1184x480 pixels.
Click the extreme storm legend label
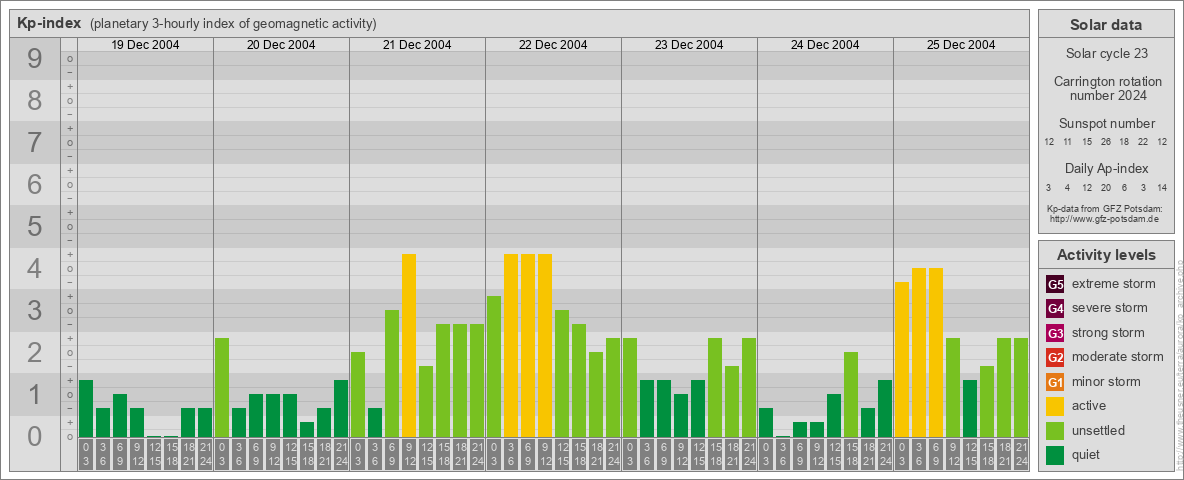pos(1113,284)
